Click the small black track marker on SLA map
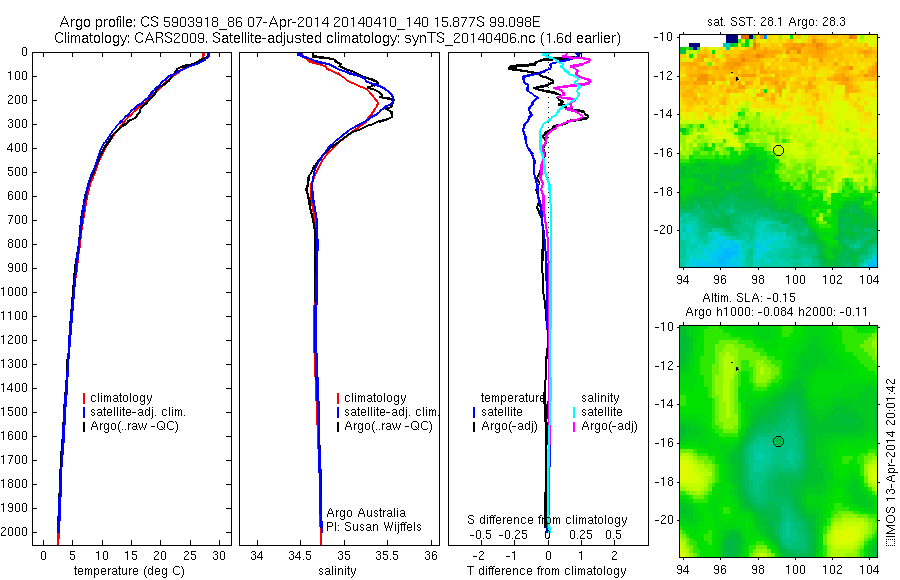The height and width of the screenshot is (580, 900). tap(736, 368)
